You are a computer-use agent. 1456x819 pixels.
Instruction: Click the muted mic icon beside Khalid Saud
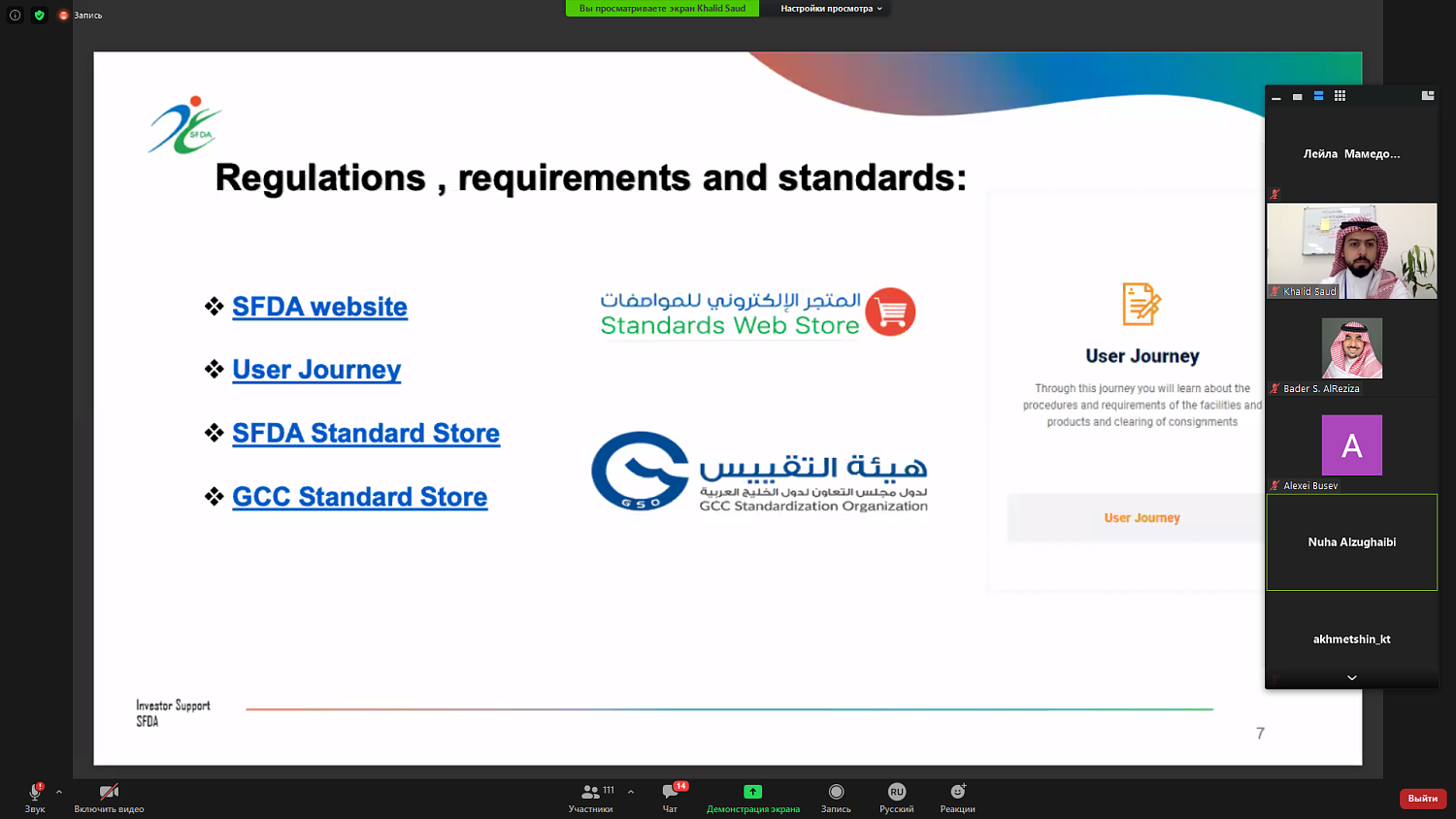1274,291
